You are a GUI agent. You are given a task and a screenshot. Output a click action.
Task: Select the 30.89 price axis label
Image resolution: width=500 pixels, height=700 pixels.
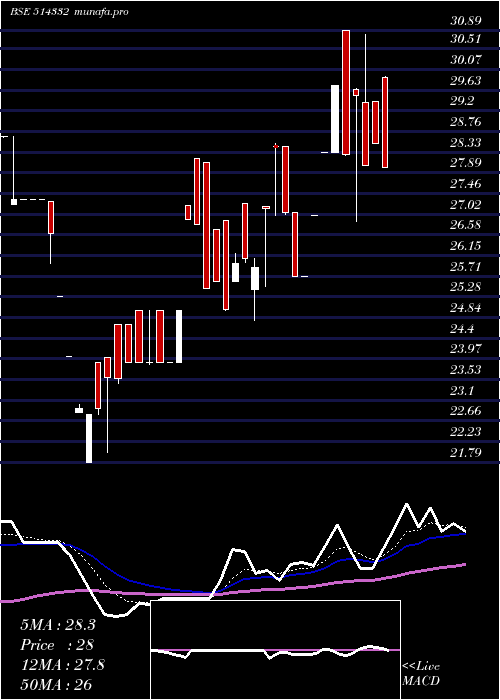(x=466, y=20)
